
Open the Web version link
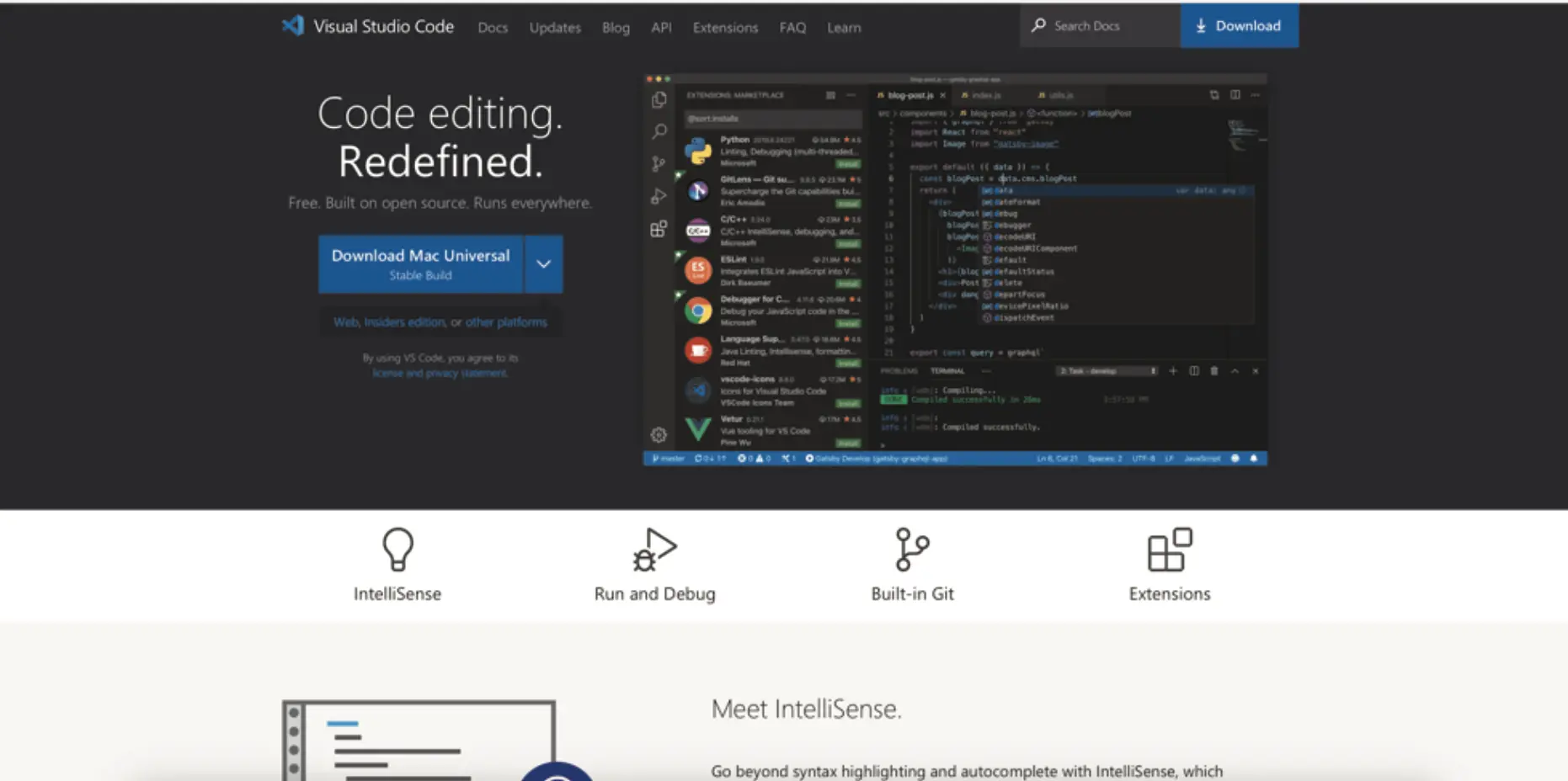345,322
